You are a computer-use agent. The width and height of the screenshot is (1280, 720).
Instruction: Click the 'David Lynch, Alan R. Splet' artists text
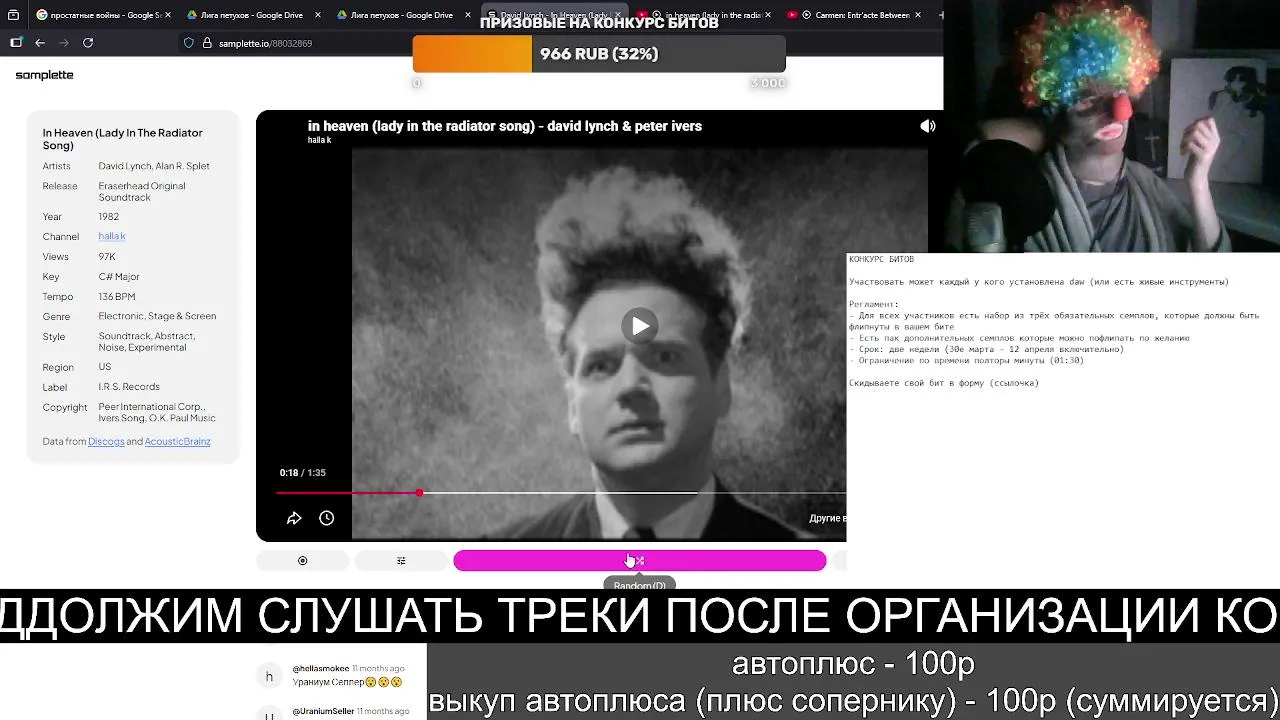pyautogui.click(x=154, y=166)
